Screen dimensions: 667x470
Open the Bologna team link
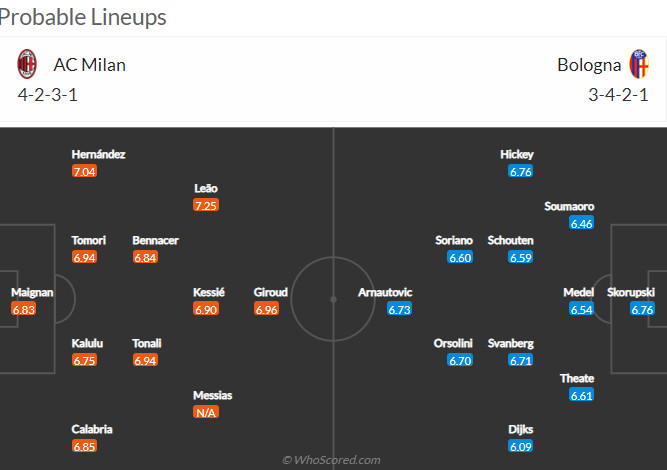(x=589, y=65)
